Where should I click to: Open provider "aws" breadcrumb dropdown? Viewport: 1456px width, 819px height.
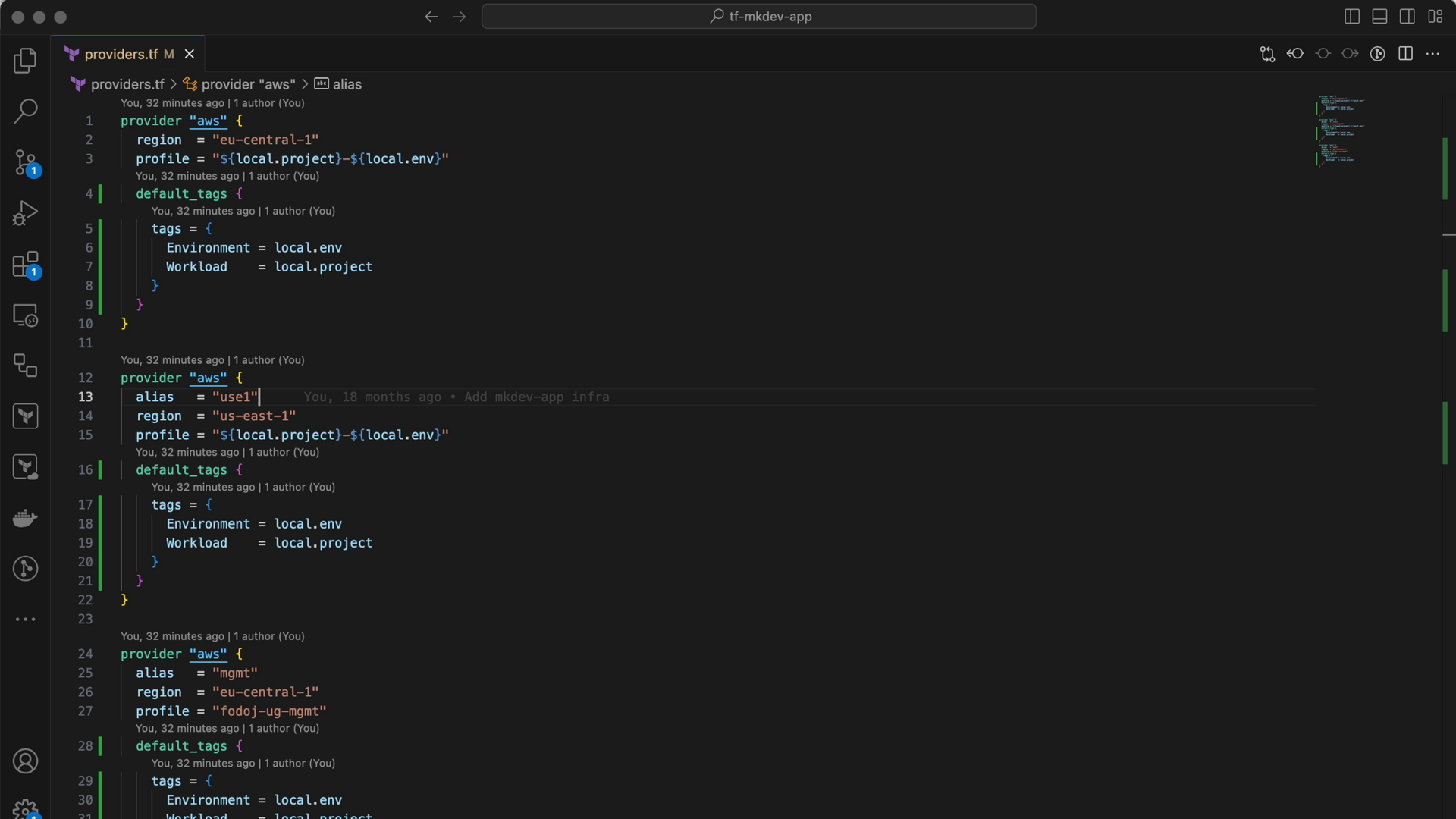tap(248, 84)
